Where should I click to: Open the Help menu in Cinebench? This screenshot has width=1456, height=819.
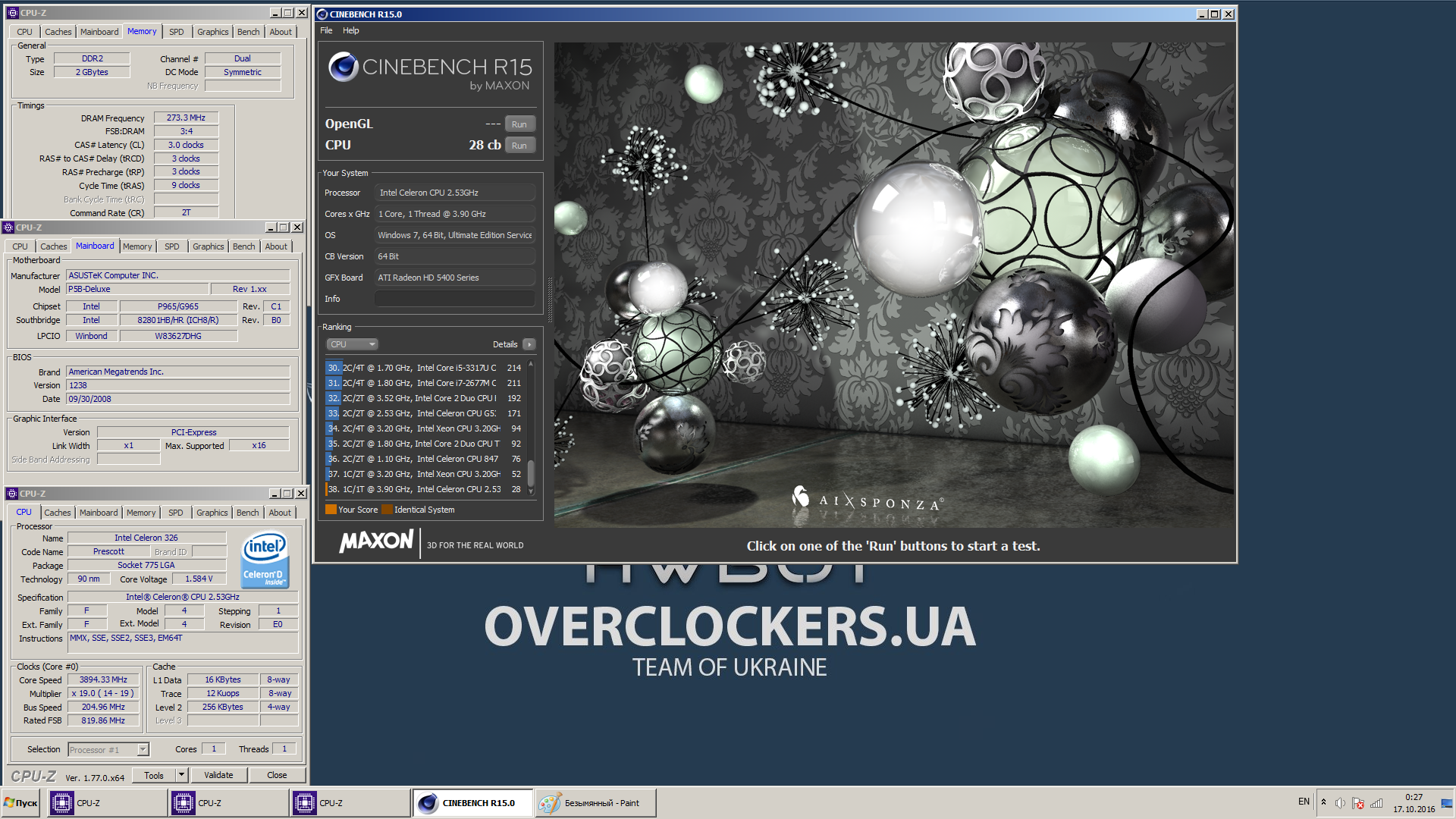tap(350, 30)
